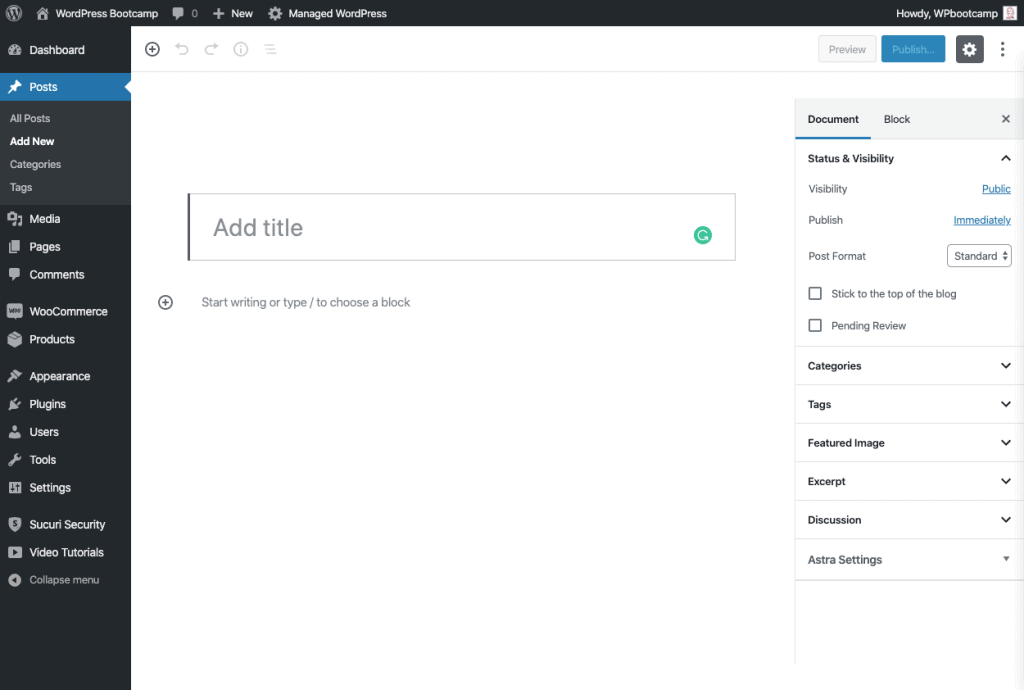Screen dimensions: 1024x690
Task: Click the user avatar by Howdy, WPbootcamp
Action: 1010,13
